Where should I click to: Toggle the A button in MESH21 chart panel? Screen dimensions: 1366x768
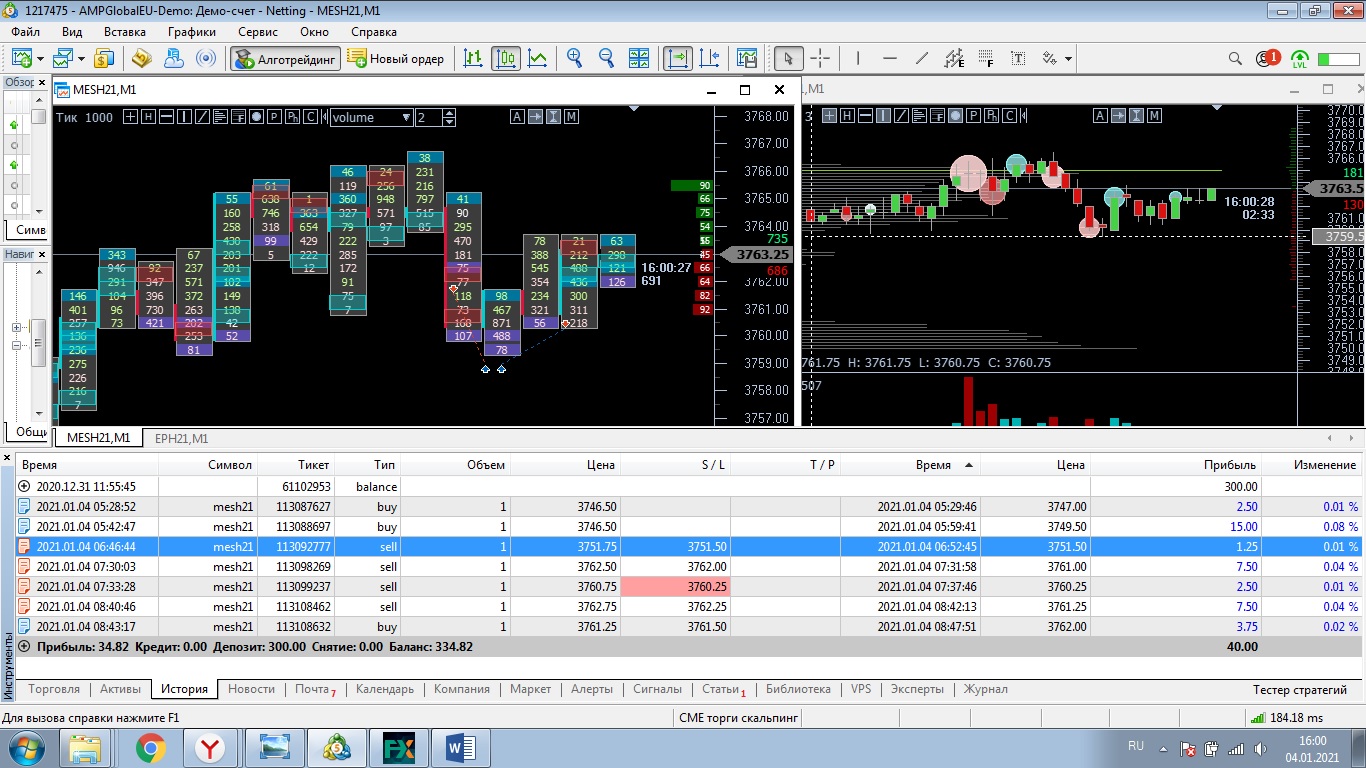click(x=517, y=117)
